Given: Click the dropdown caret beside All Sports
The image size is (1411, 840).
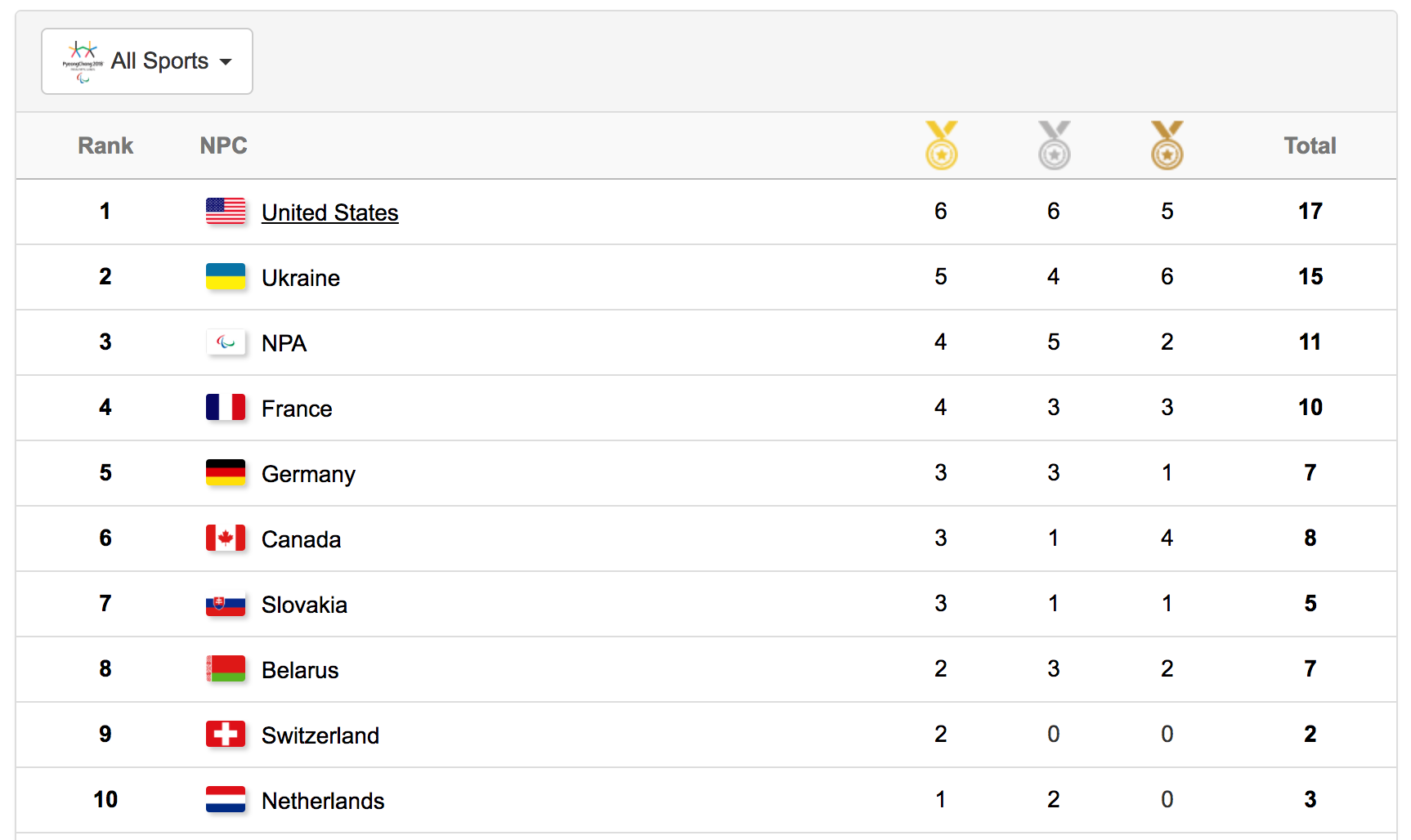Looking at the screenshot, I should click(x=226, y=62).
